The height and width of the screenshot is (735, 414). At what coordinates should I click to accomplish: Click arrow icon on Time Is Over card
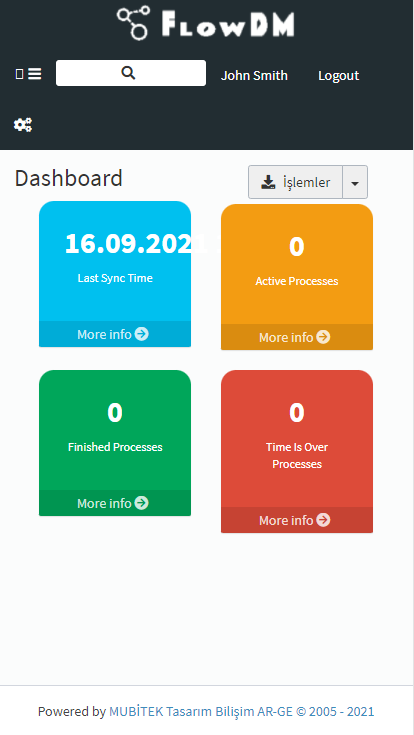point(323,519)
